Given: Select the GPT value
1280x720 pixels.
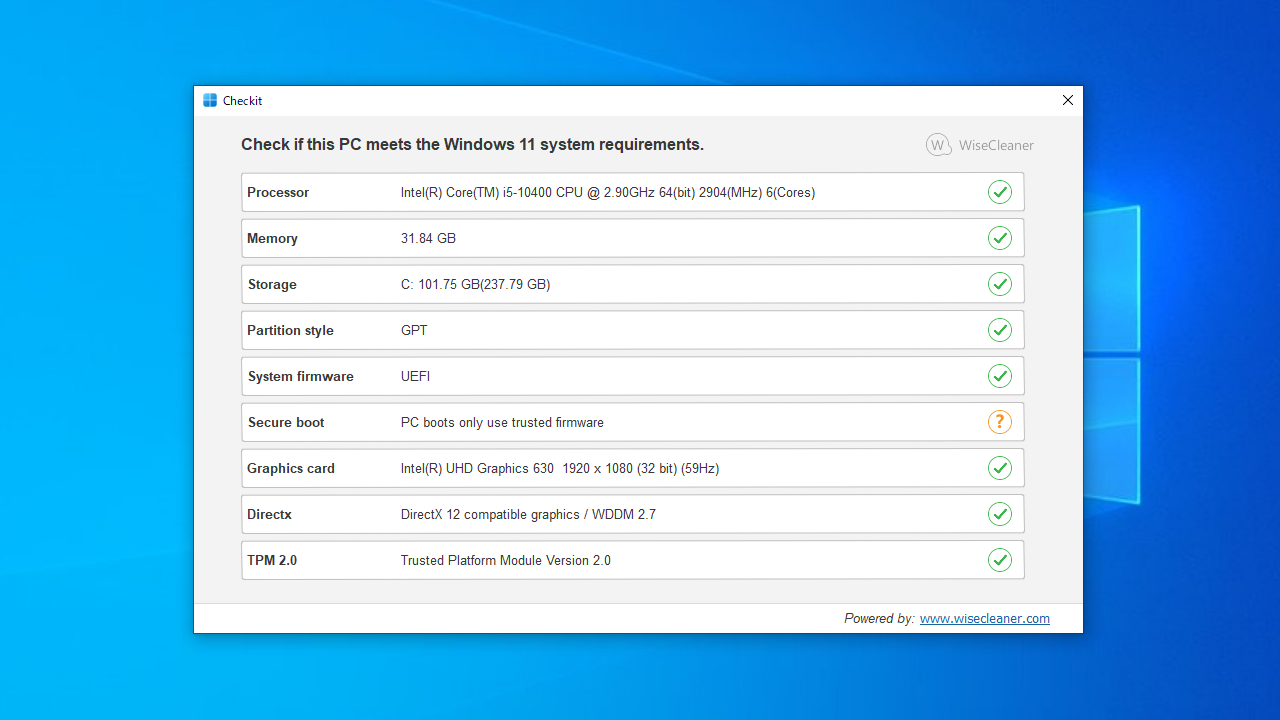Looking at the screenshot, I should click(x=414, y=330).
